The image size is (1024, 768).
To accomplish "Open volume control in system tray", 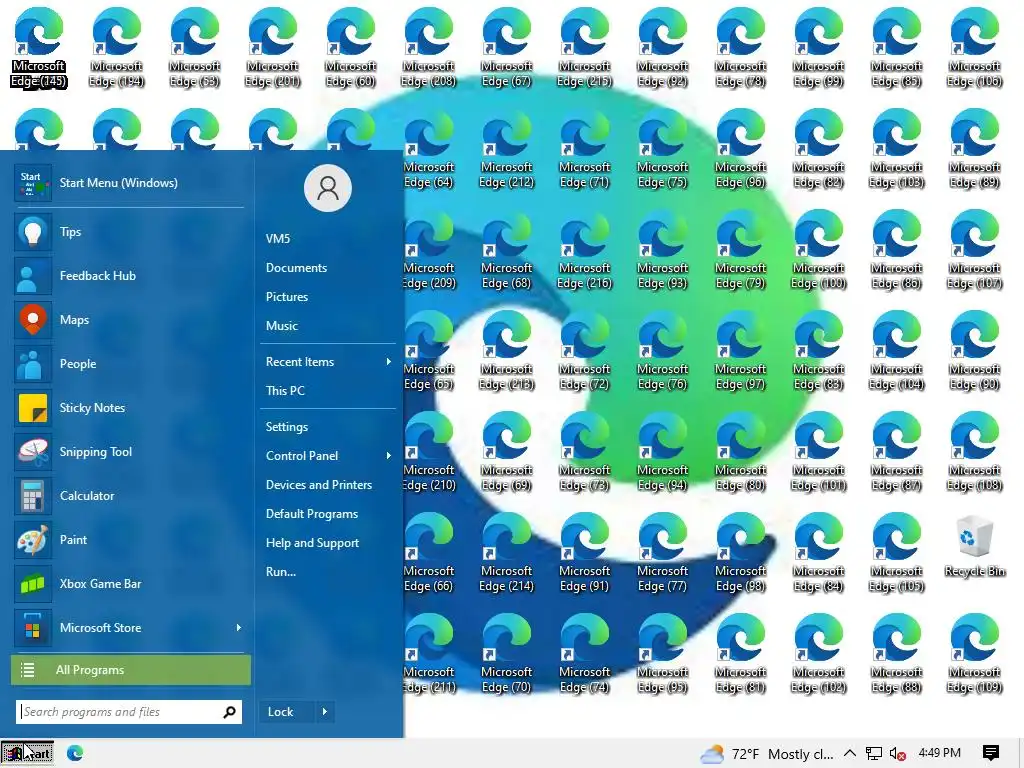I will 898,753.
